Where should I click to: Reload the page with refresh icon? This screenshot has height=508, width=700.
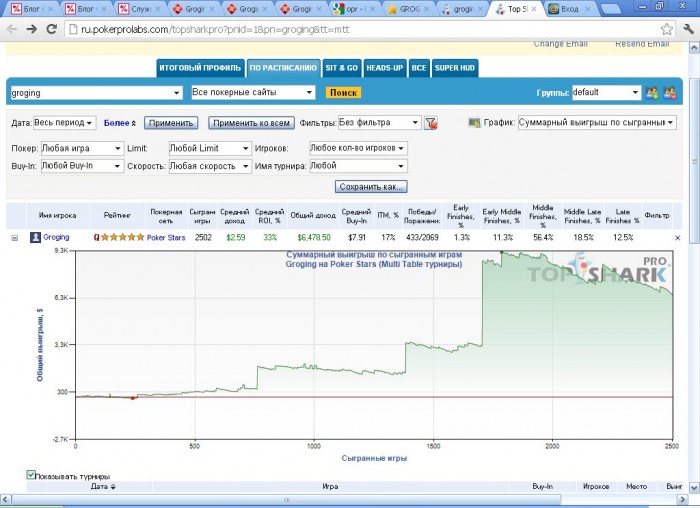tap(52, 29)
